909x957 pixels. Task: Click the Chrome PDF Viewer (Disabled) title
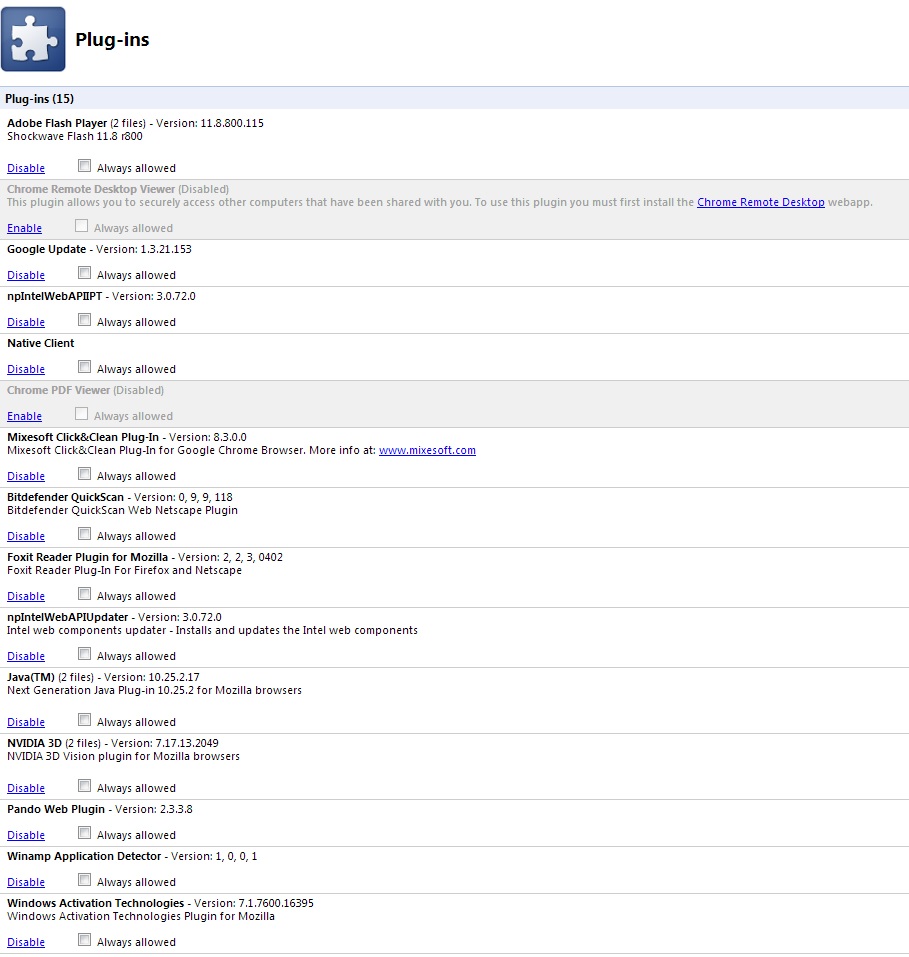click(x=85, y=390)
